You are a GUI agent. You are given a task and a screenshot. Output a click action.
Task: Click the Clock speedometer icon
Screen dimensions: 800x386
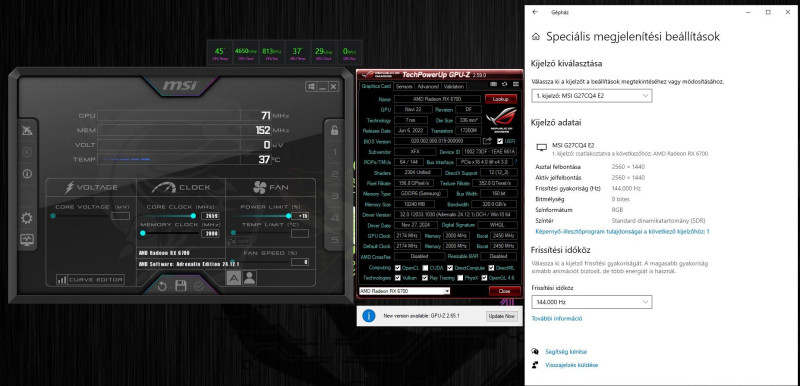[x=164, y=187]
